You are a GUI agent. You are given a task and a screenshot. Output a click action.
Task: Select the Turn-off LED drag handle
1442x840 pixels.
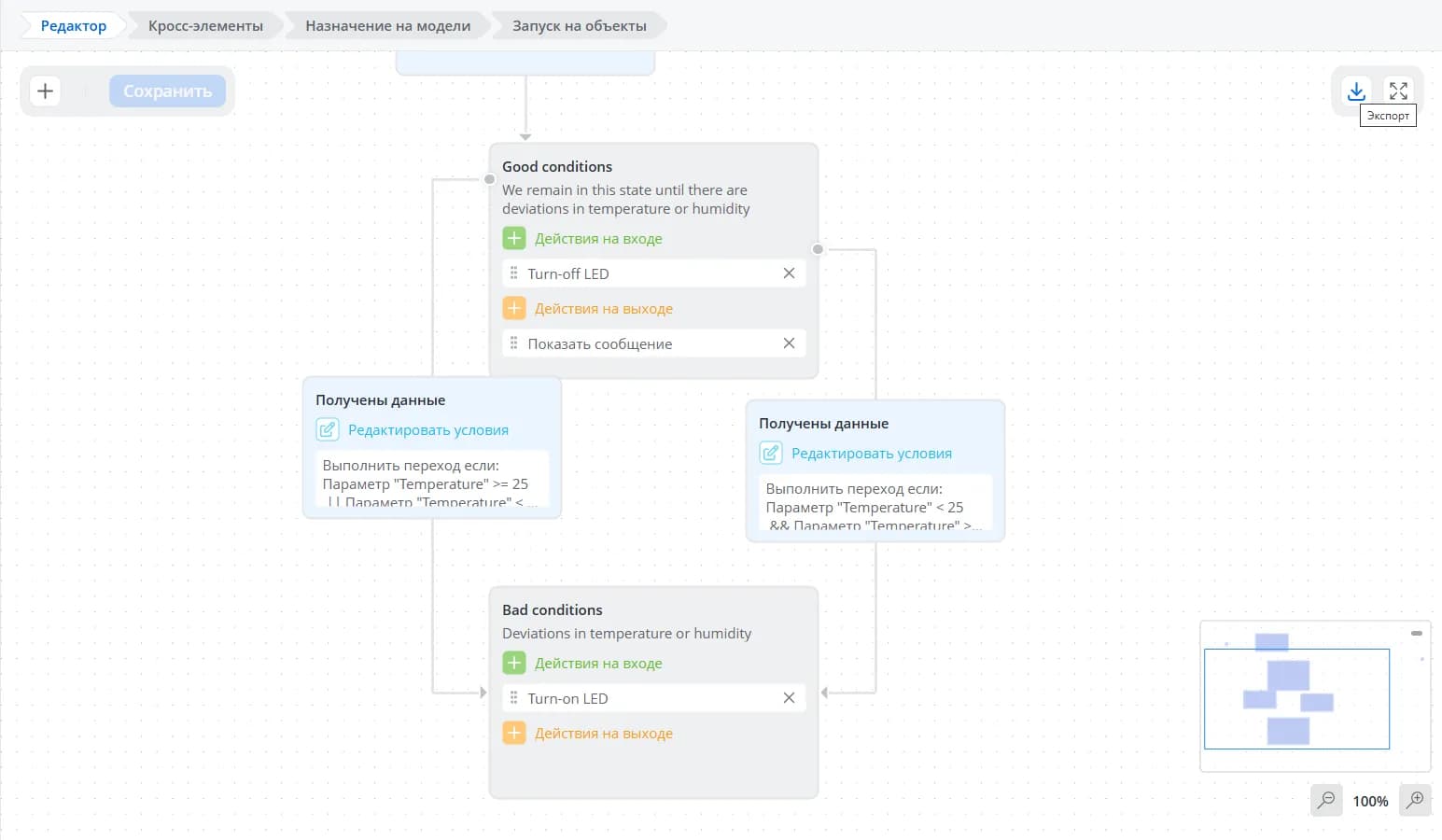(513, 273)
